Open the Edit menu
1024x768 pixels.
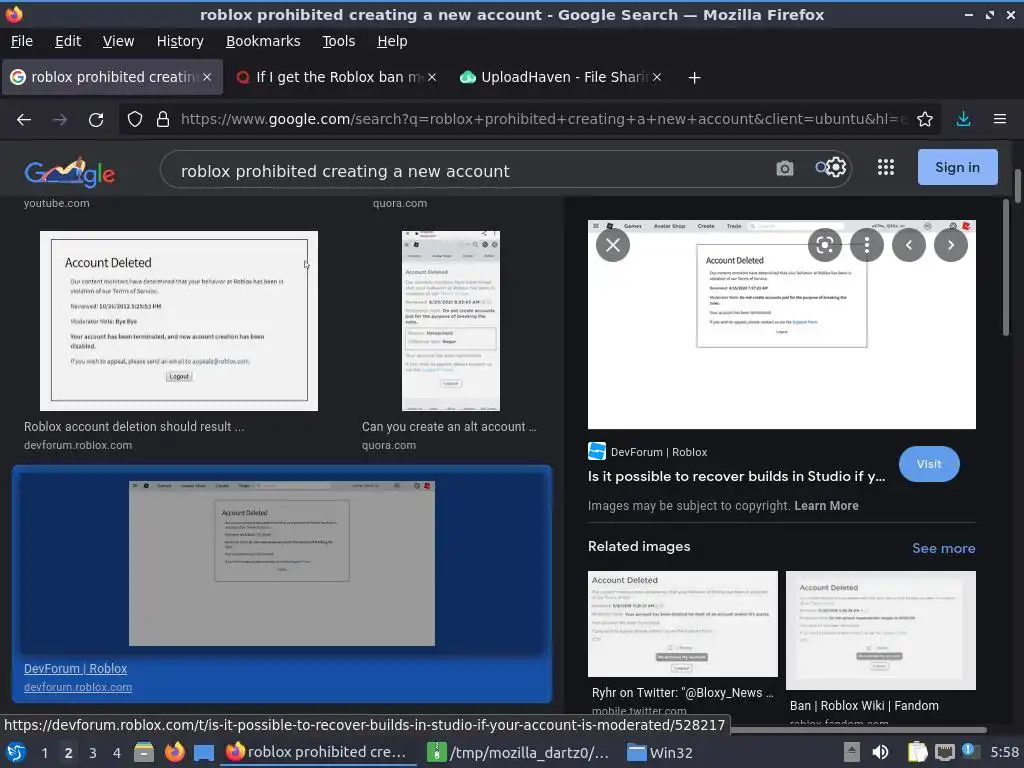[68, 41]
